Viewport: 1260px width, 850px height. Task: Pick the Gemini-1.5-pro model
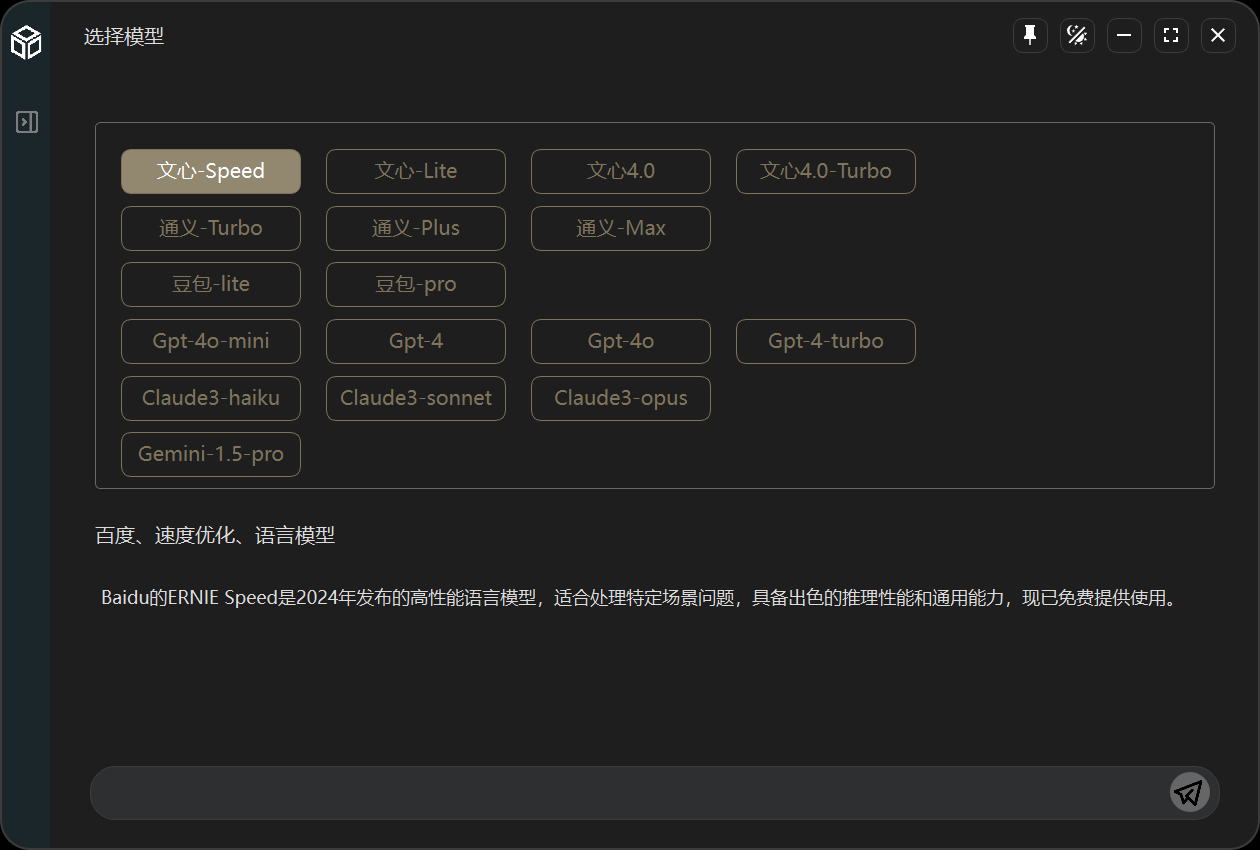tap(211, 454)
